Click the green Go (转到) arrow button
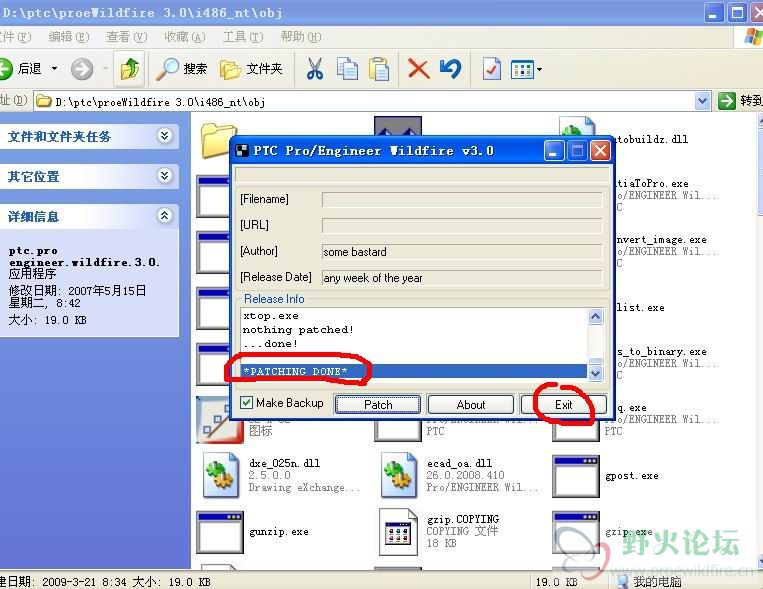The height and width of the screenshot is (589, 763). click(x=727, y=101)
